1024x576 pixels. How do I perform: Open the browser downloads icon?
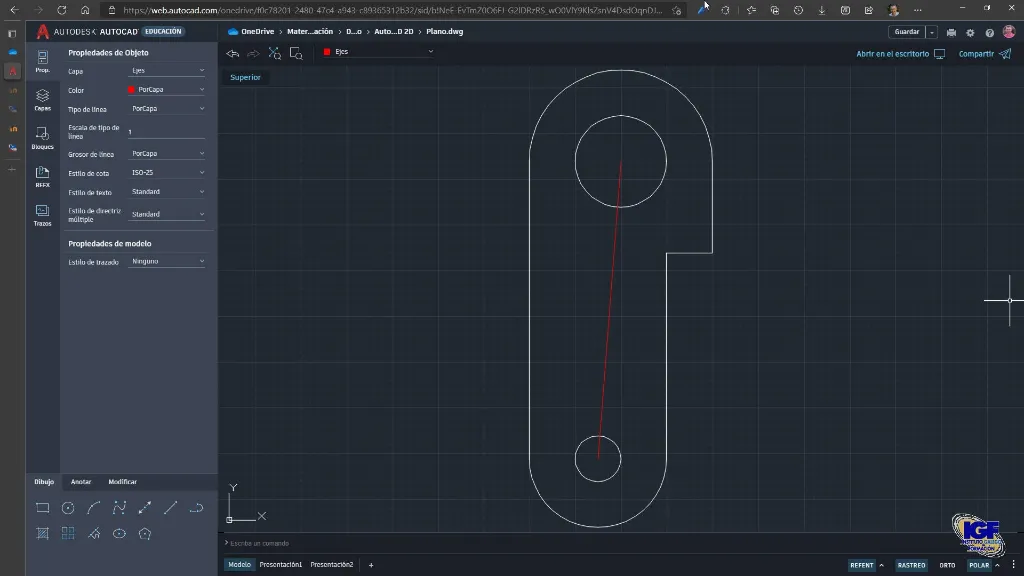click(822, 10)
